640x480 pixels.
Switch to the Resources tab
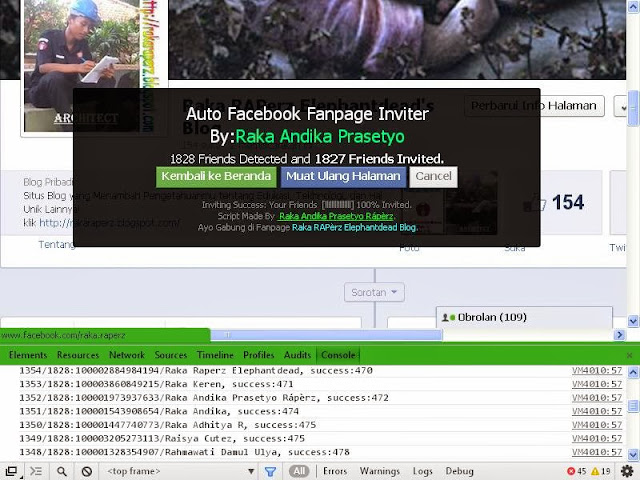coord(78,355)
